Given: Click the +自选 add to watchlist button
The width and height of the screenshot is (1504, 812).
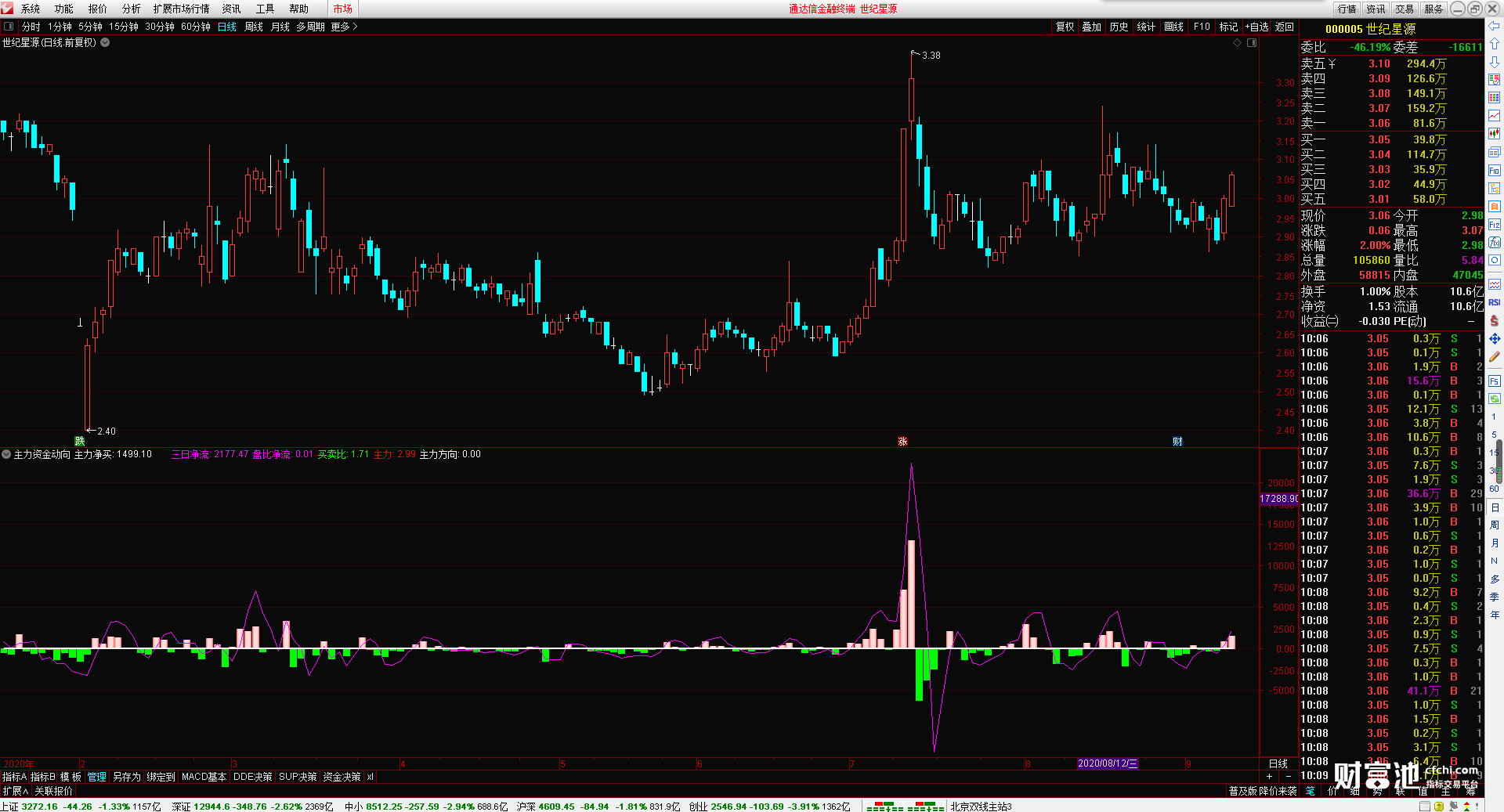Looking at the screenshot, I should click(x=1257, y=27).
